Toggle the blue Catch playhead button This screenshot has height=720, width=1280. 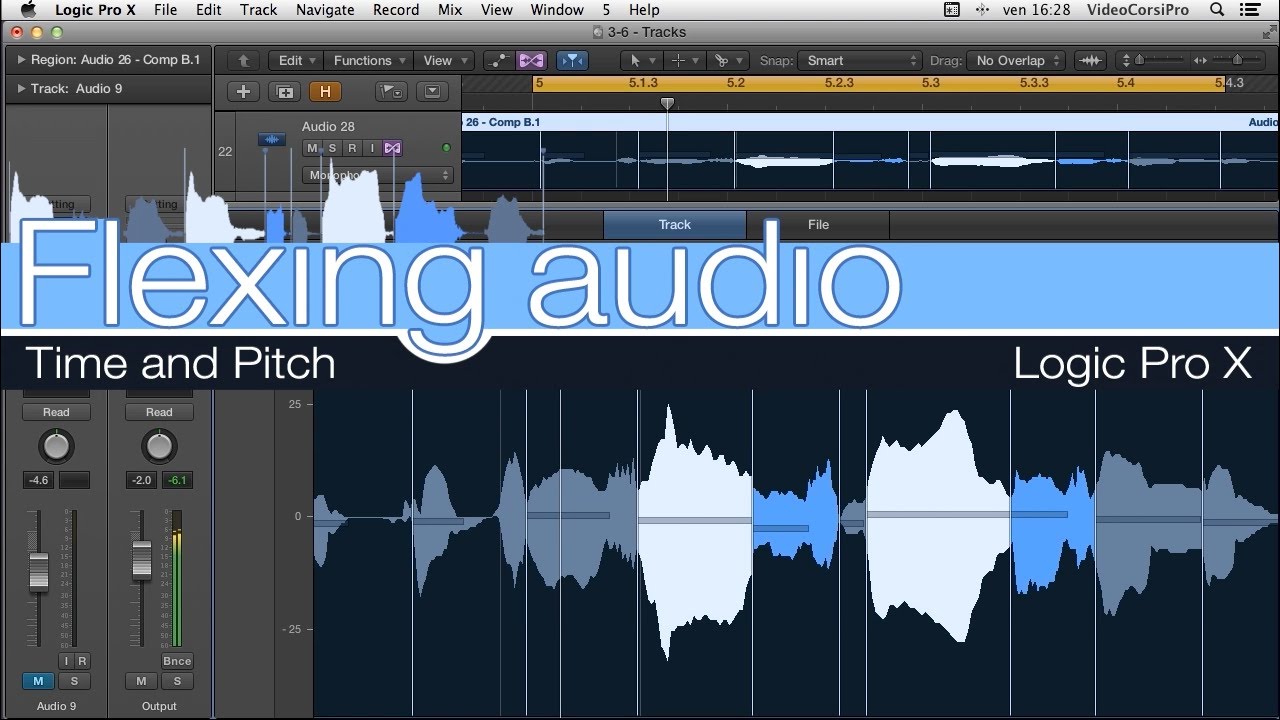572,60
